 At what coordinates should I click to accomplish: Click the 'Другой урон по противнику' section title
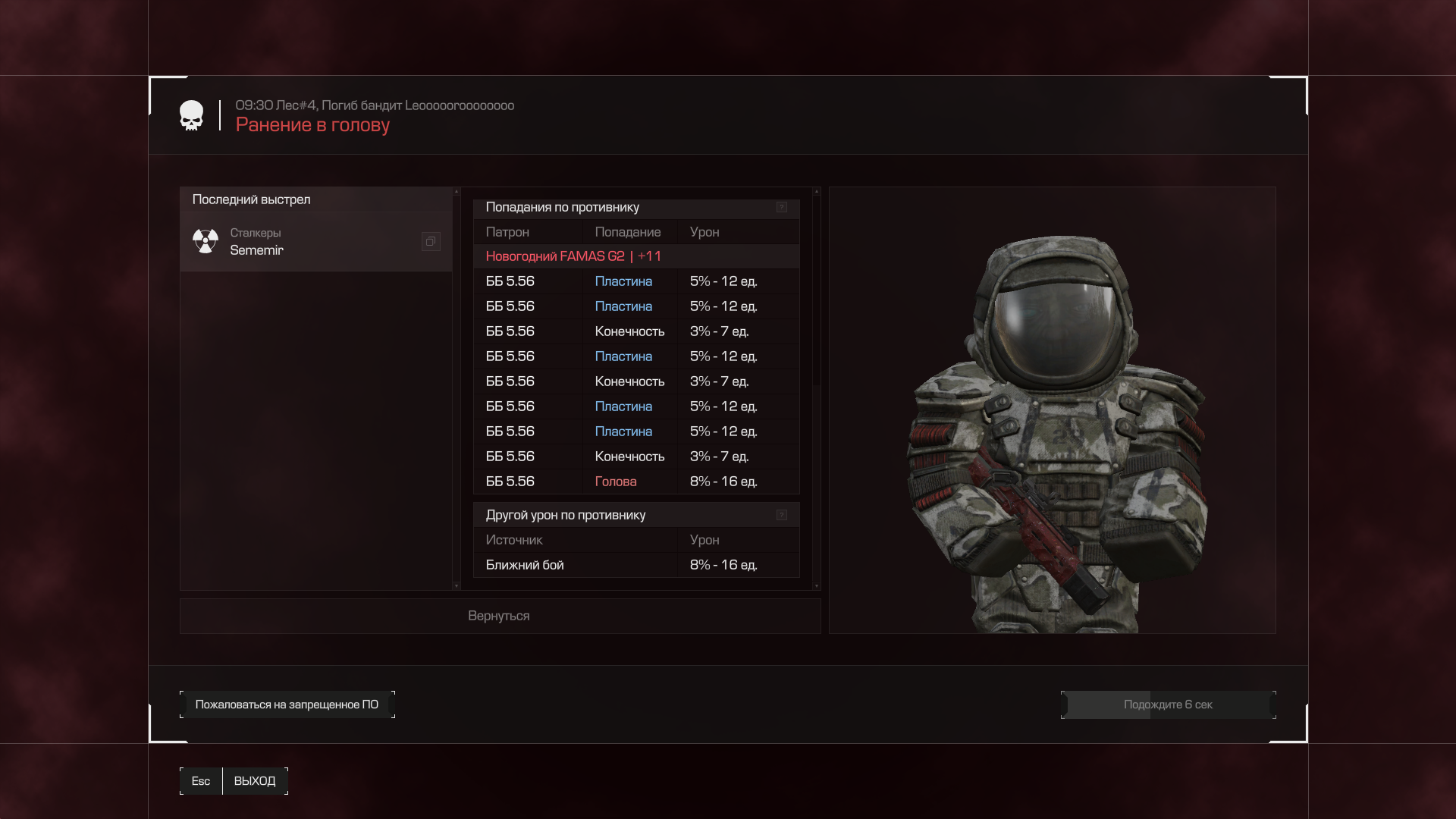click(566, 515)
